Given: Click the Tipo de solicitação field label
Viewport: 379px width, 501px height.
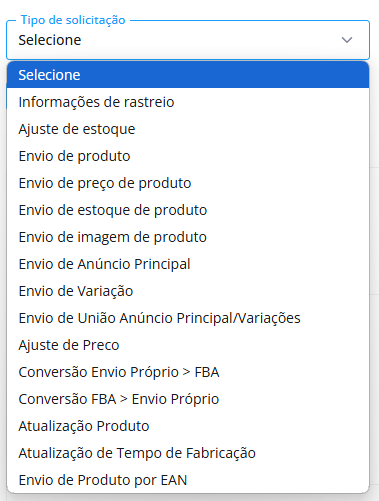Looking at the screenshot, I should pyautogui.click(x=73, y=20).
